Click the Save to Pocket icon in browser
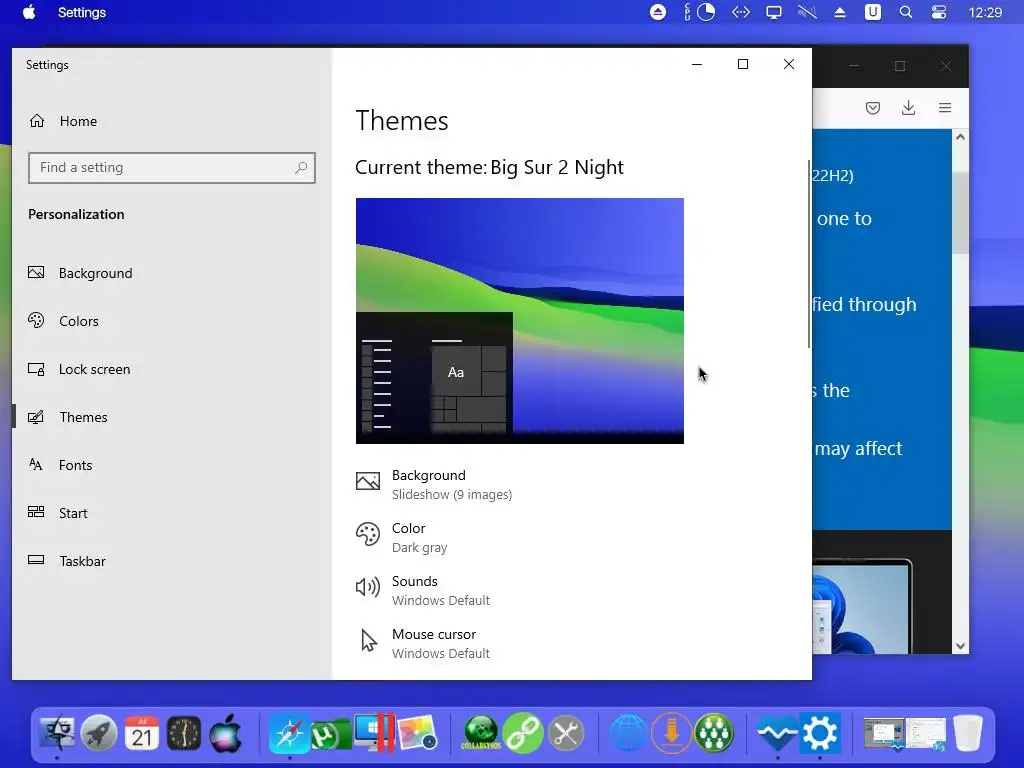The image size is (1024, 768). click(872, 108)
